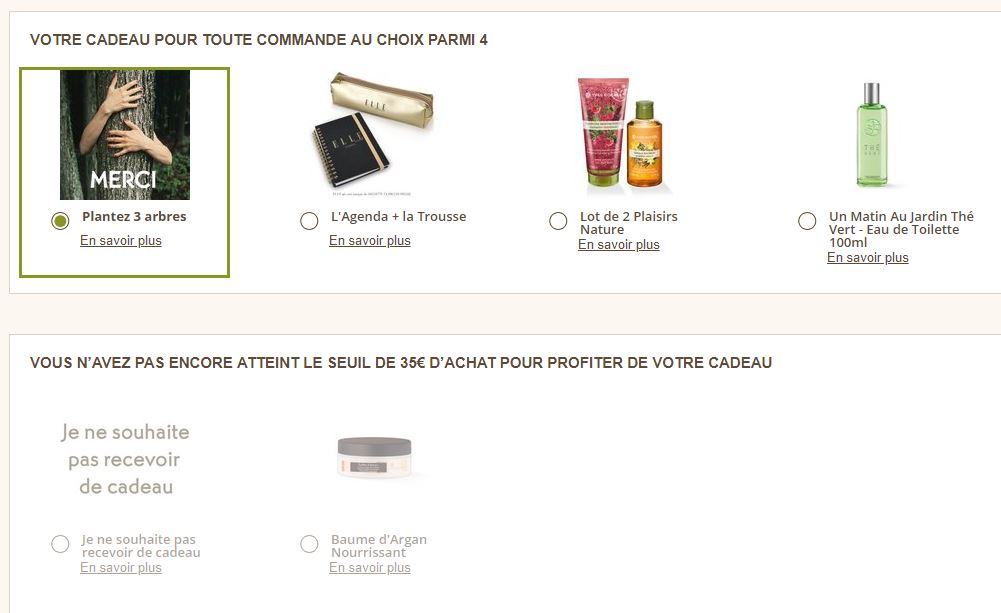Click the Baume d'Argan jar image
Image resolution: width=1001 pixels, height=613 pixels.
click(374, 459)
